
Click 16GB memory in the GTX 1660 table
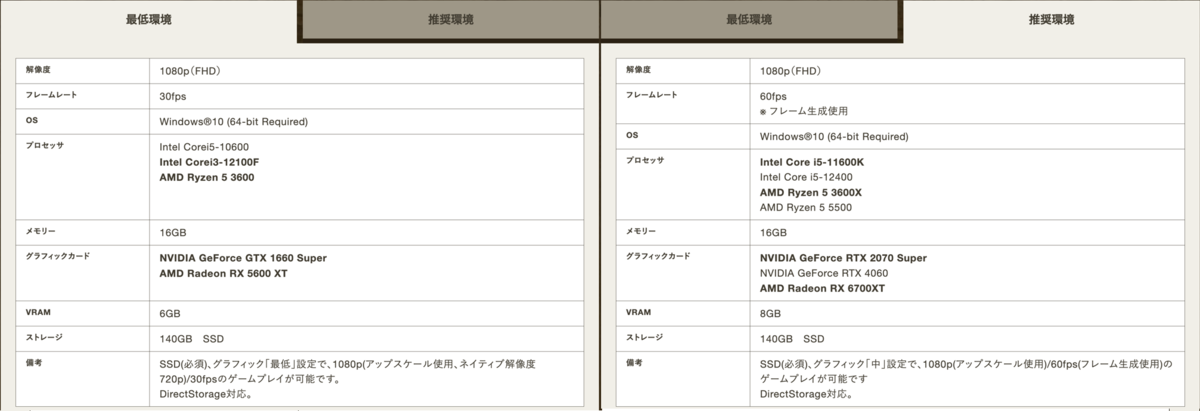pyautogui.click(x=173, y=232)
